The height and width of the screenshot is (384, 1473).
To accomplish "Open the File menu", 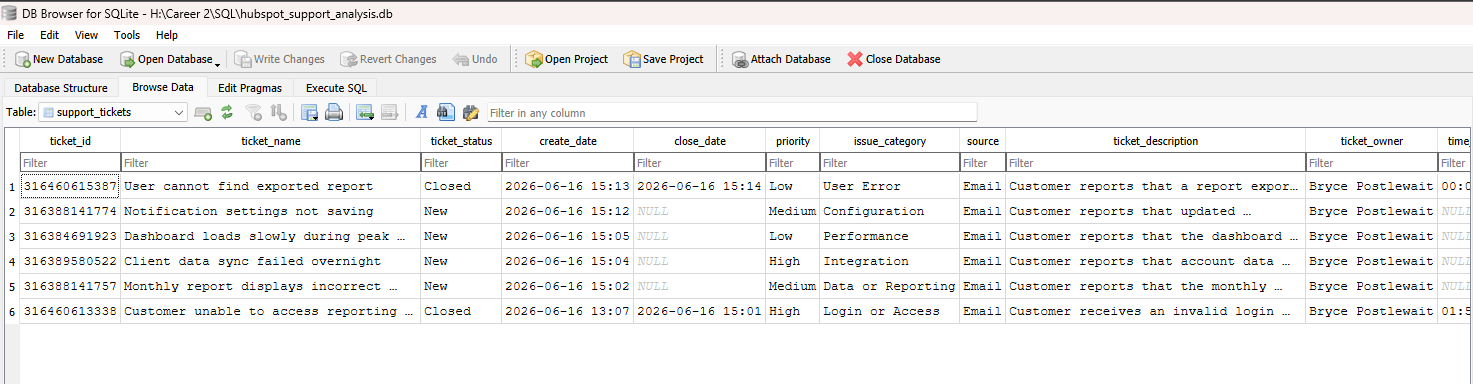I will 15,35.
